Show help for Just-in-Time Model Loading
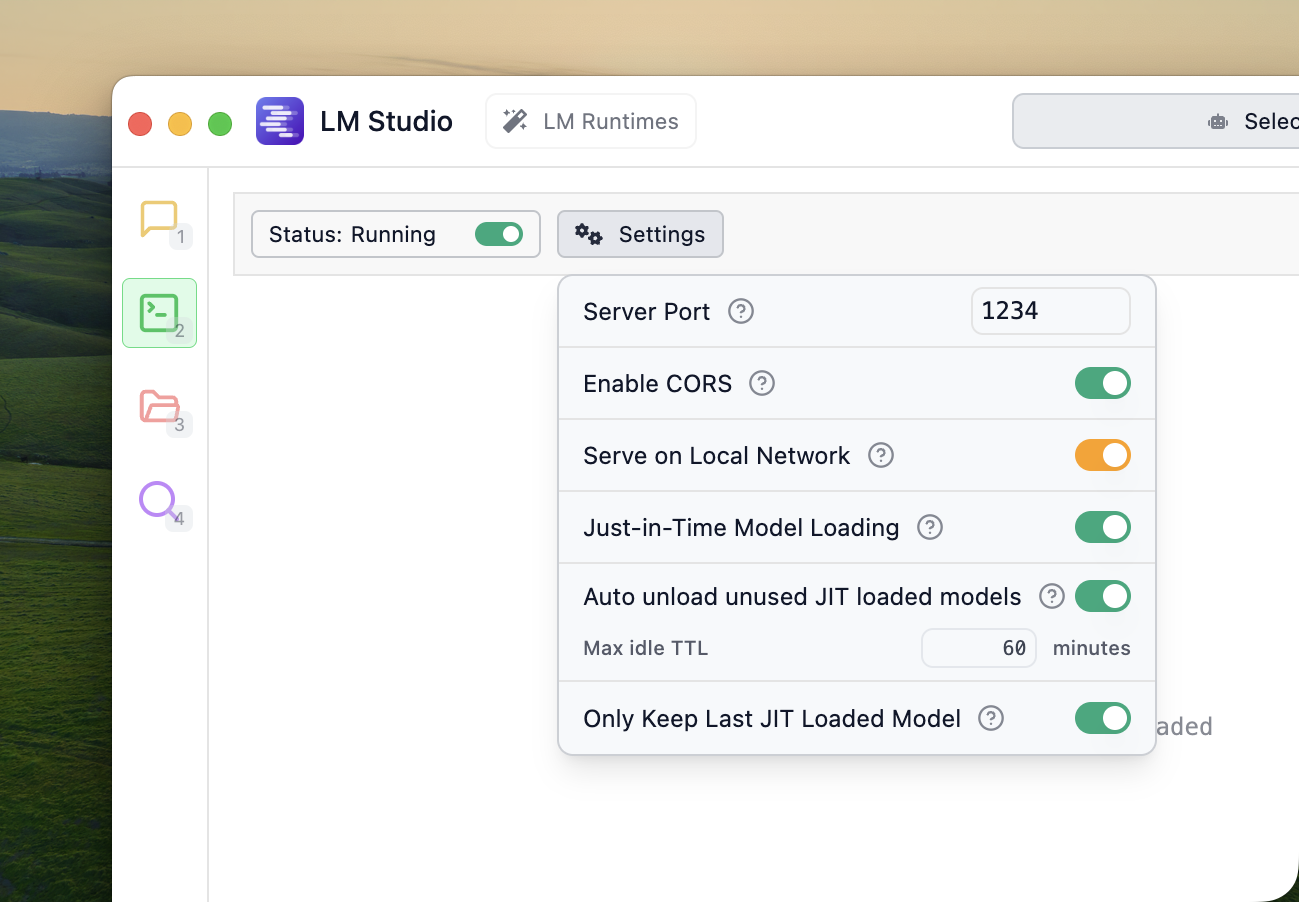1299x902 pixels. point(930,527)
